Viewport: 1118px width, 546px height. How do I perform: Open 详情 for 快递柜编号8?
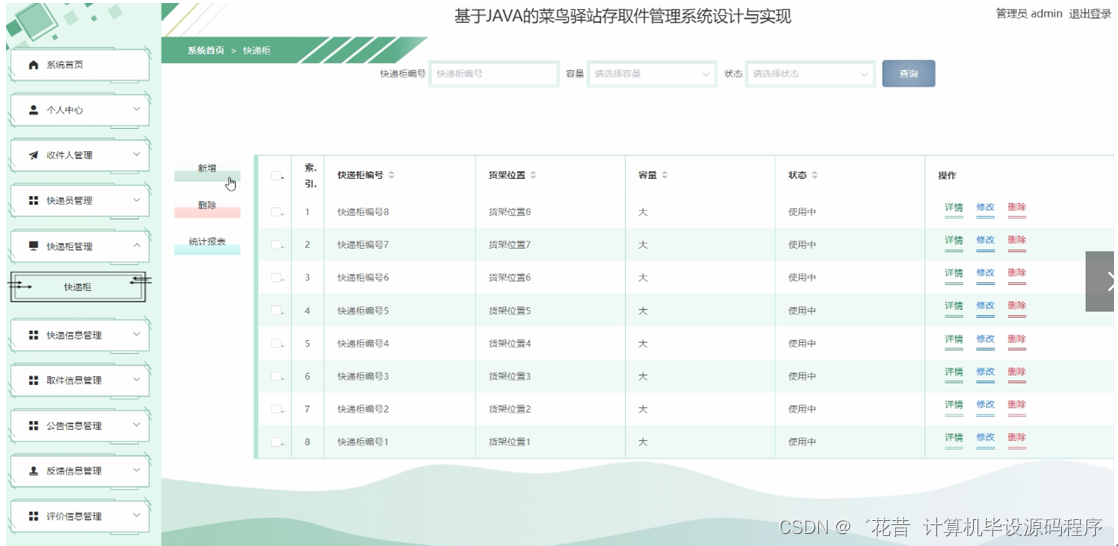click(x=954, y=208)
